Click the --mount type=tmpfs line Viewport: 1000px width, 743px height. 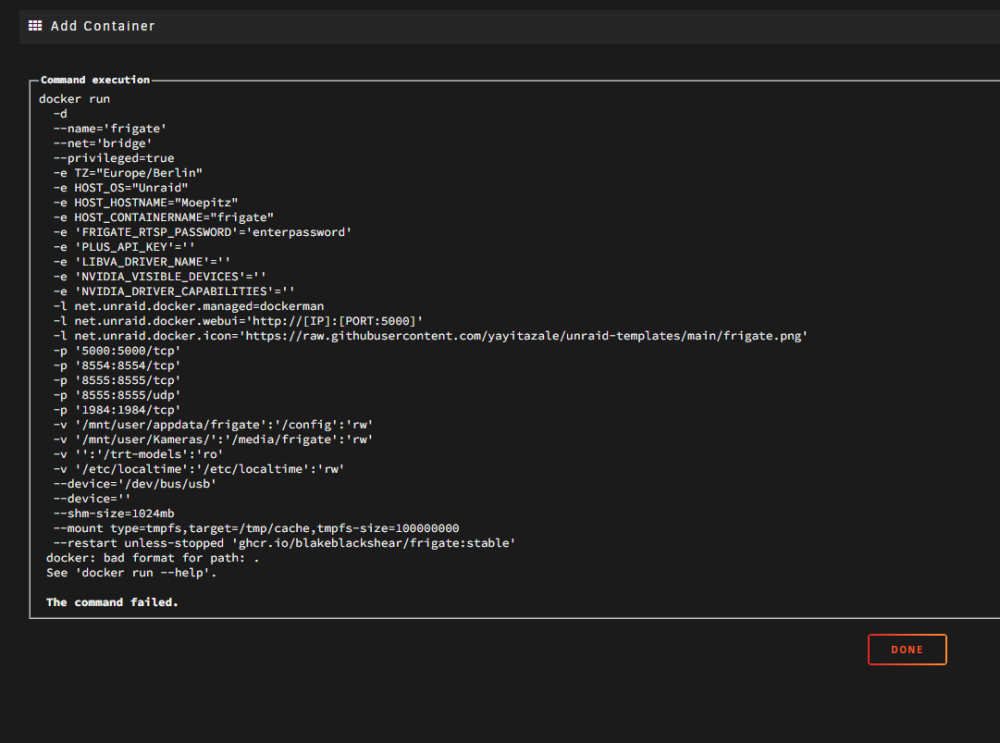tap(256, 528)
